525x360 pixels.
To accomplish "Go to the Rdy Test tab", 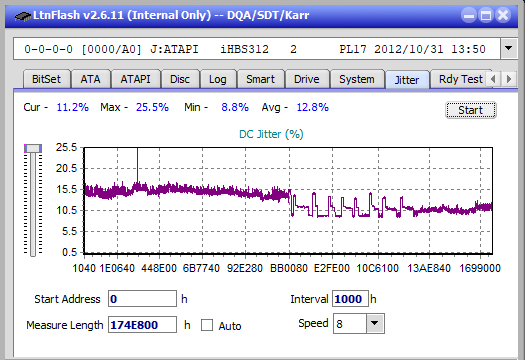I will pos(461,79).
